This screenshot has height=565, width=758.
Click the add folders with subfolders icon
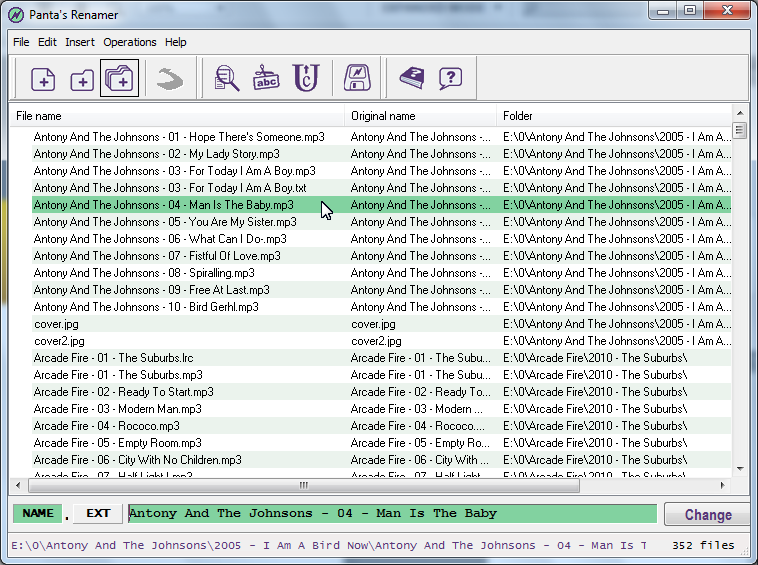coord(119,78)
